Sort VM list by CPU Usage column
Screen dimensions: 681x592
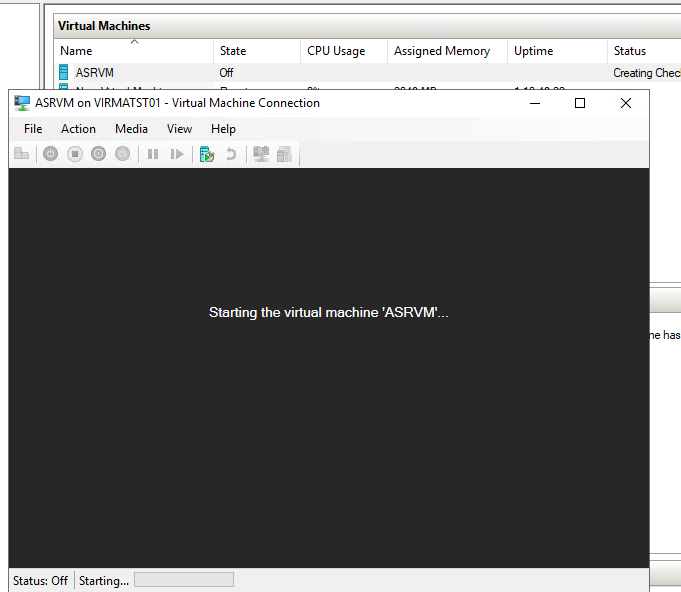pos(344,51)
